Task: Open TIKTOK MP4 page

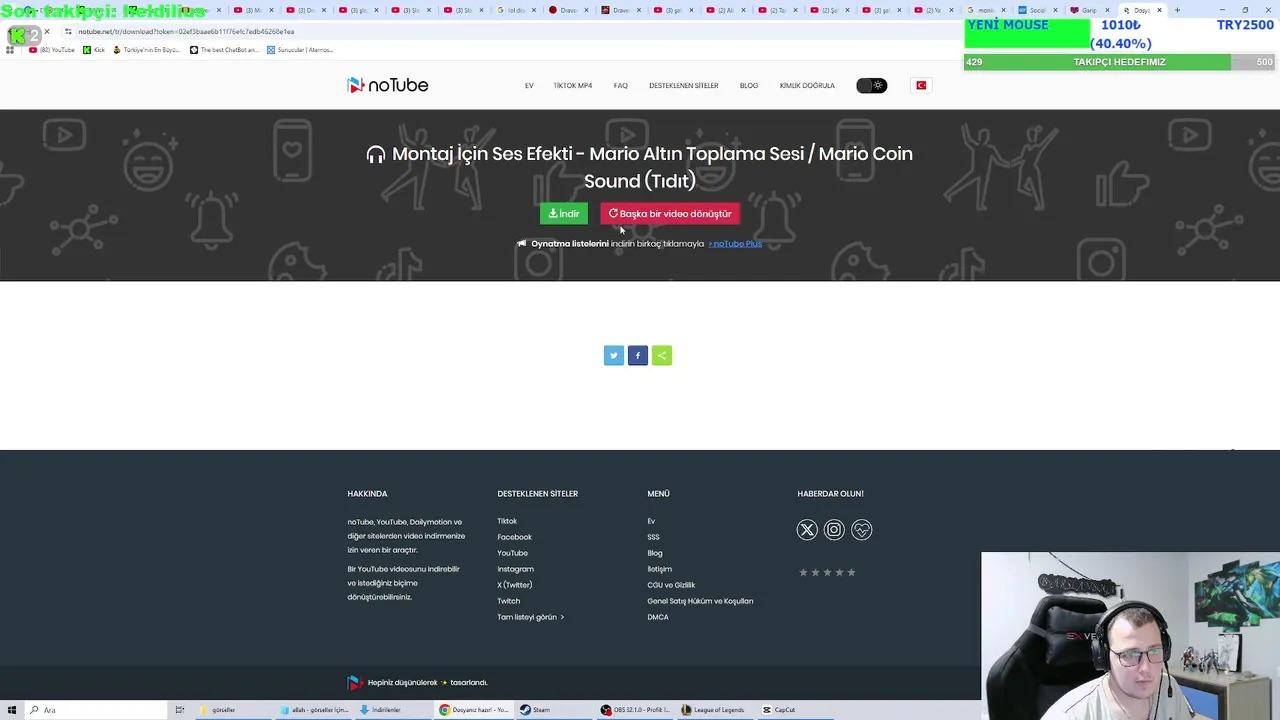Action: pos(573,86)
